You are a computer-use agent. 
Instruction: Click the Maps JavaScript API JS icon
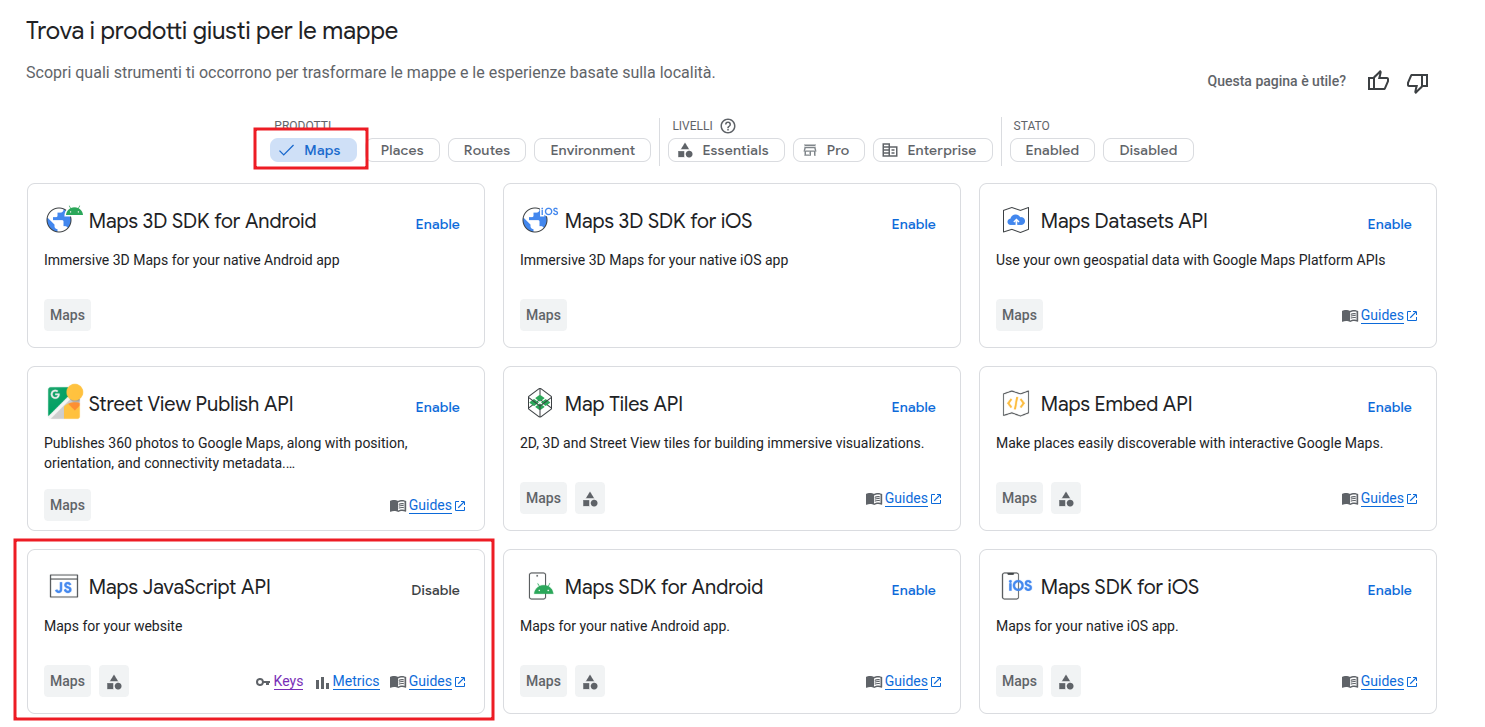(64, 587)
